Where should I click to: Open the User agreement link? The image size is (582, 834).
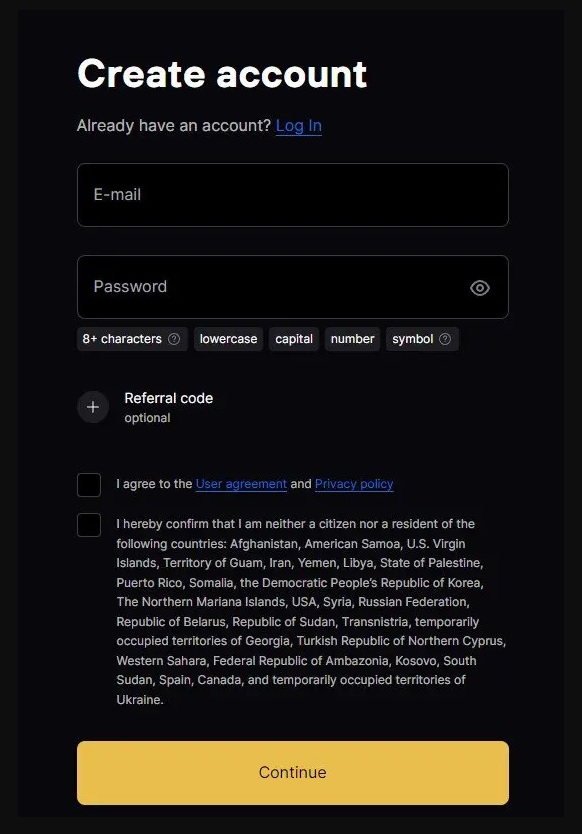click(241, 484)
